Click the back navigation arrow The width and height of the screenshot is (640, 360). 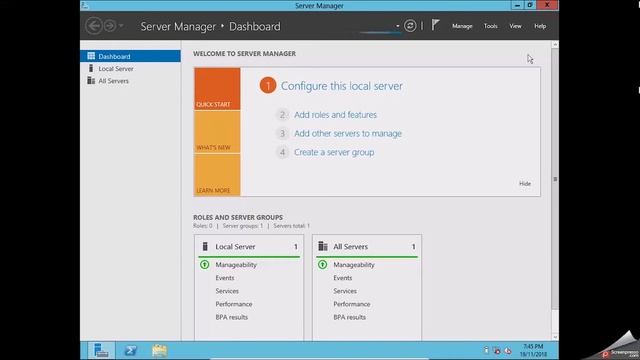click(94, 26)
